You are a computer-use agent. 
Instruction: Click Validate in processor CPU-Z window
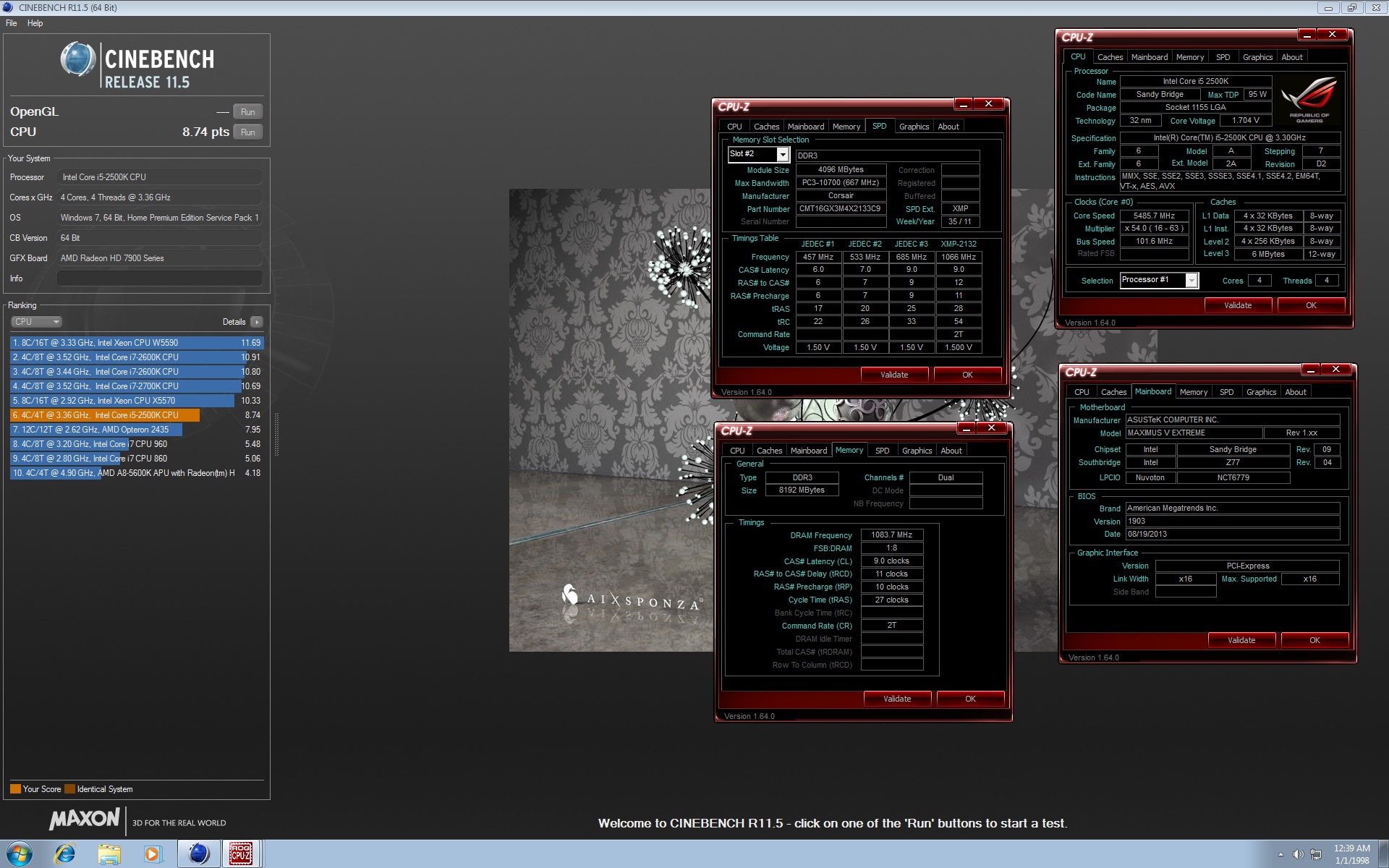coord(1238,305)
